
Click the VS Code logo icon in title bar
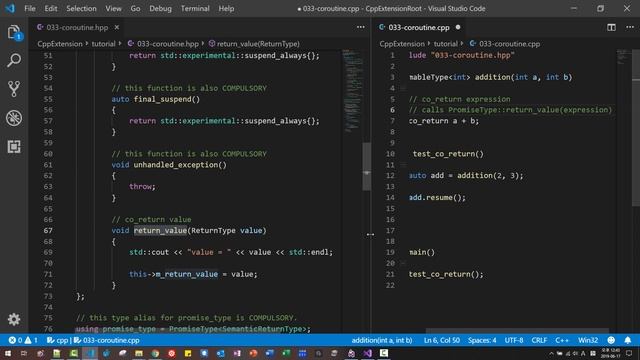[x=10, y=8]
